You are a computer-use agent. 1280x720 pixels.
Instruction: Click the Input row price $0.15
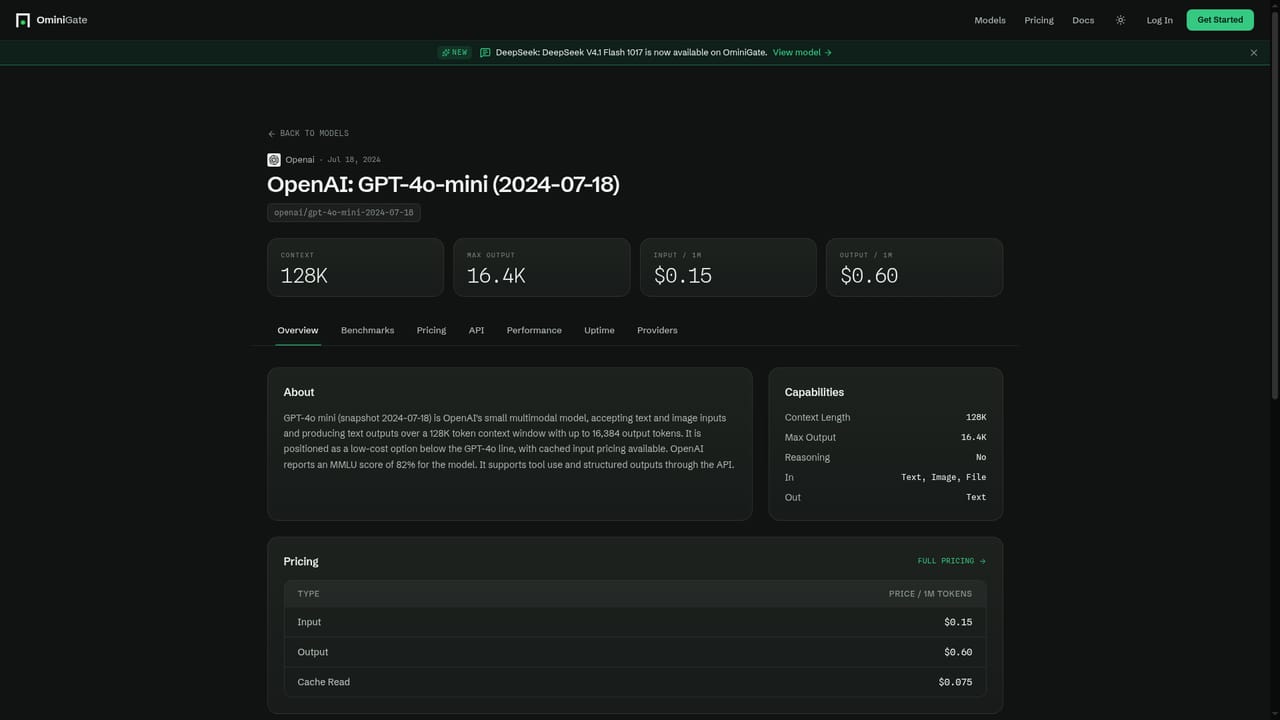958,622
